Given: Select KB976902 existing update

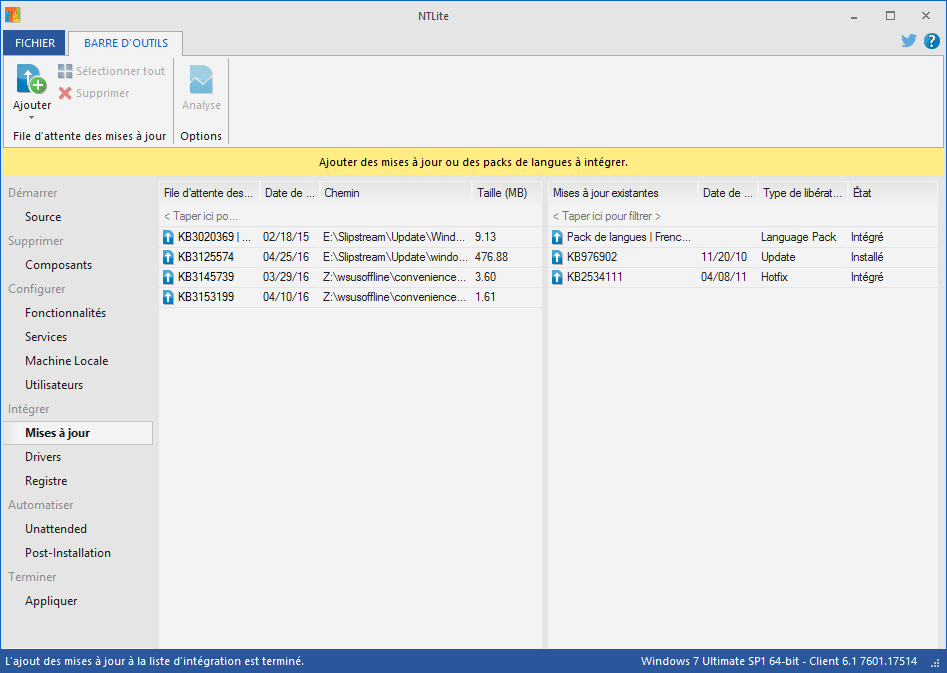Looking at the screenshot, I should tap(592, 257).
